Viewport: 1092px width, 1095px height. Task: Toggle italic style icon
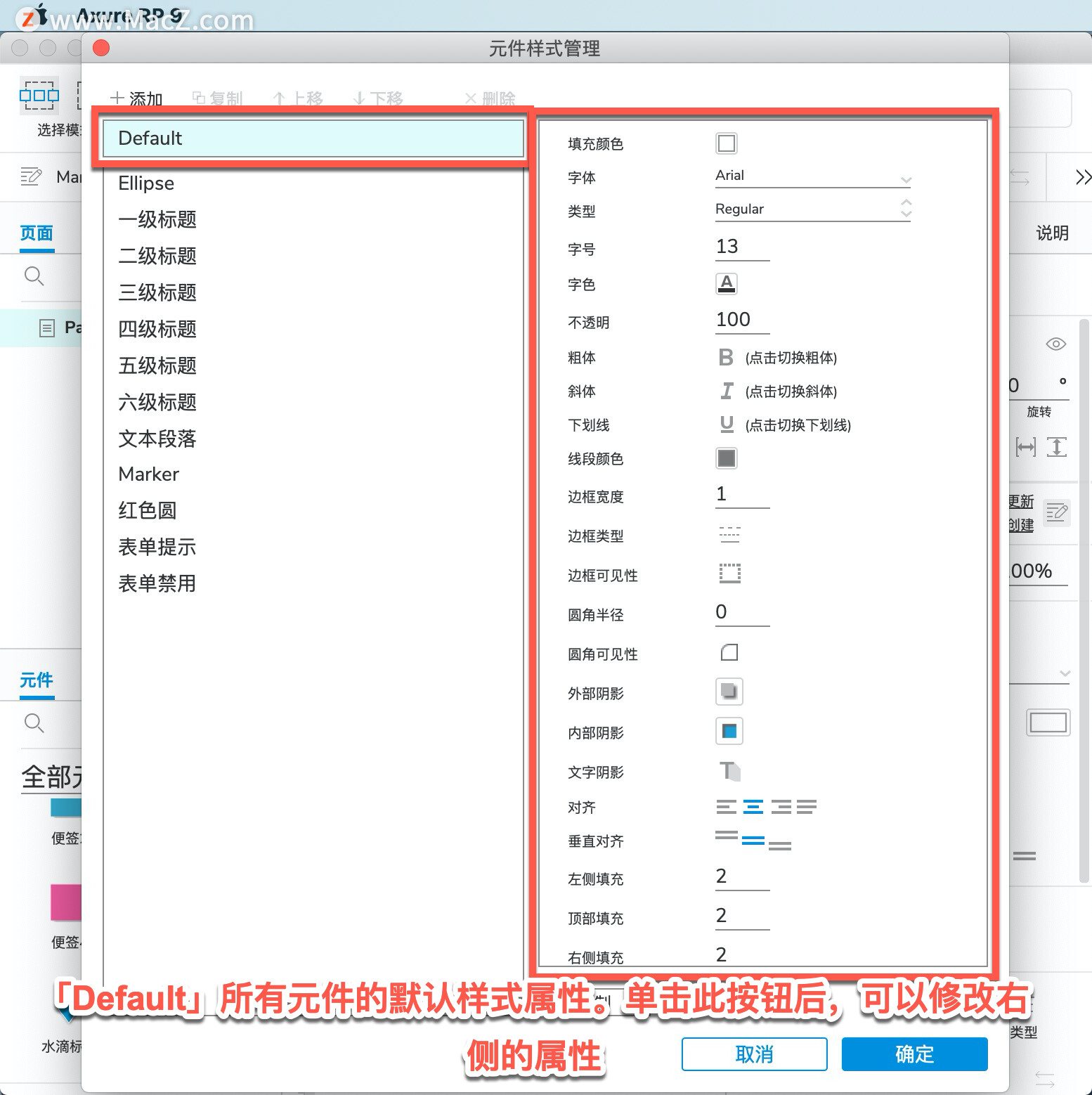pos(727,391)
